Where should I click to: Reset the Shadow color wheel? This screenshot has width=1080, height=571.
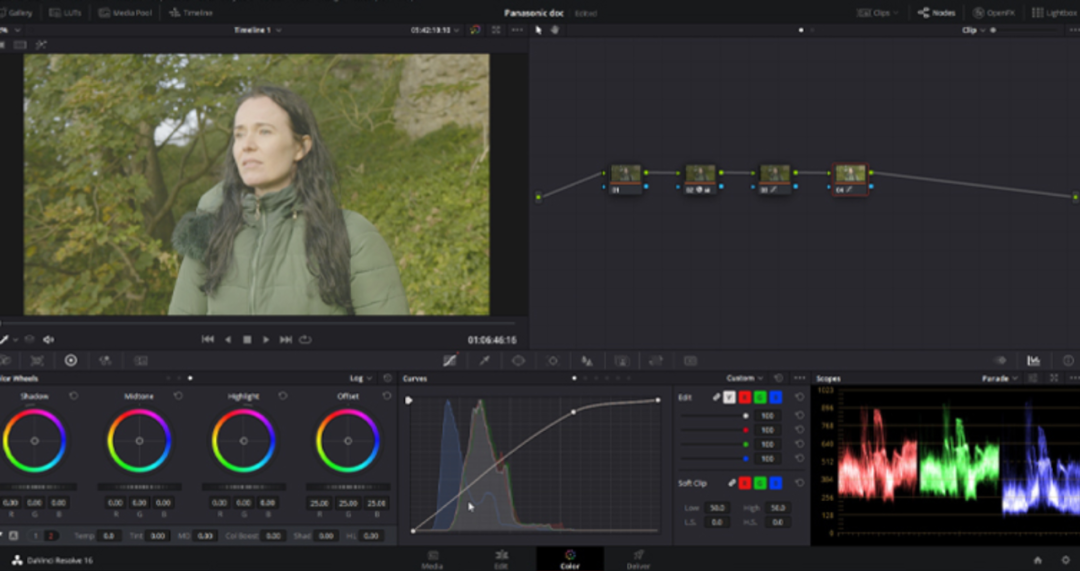73,396
